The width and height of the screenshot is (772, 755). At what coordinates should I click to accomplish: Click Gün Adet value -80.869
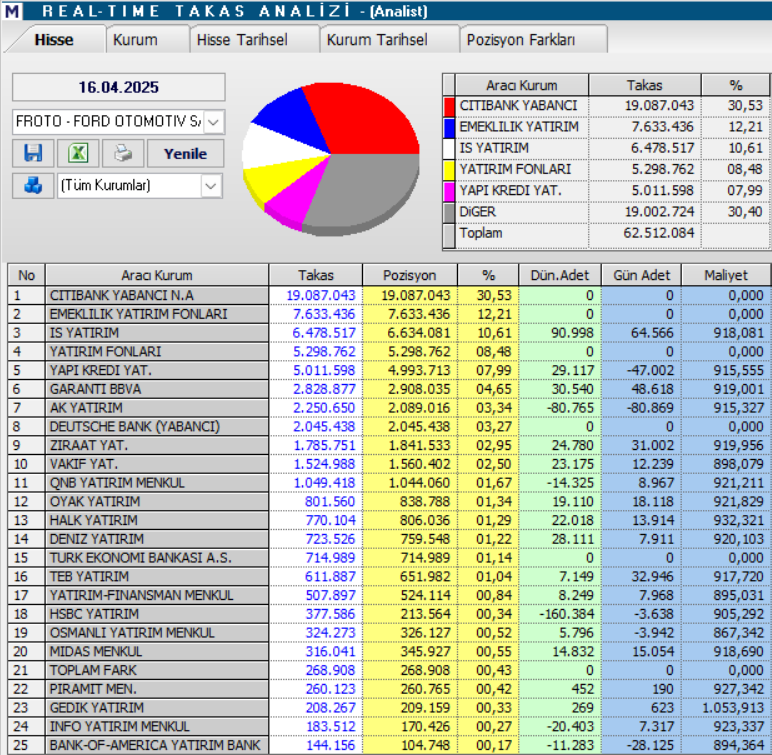(x=649, y=408)
